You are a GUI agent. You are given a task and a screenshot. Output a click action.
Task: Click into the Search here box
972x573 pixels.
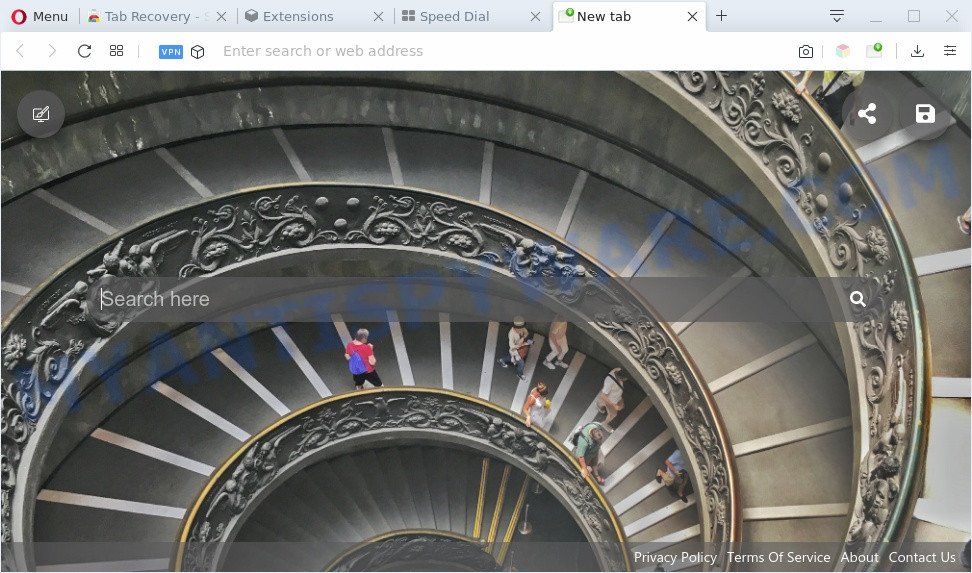coord(468,299)
